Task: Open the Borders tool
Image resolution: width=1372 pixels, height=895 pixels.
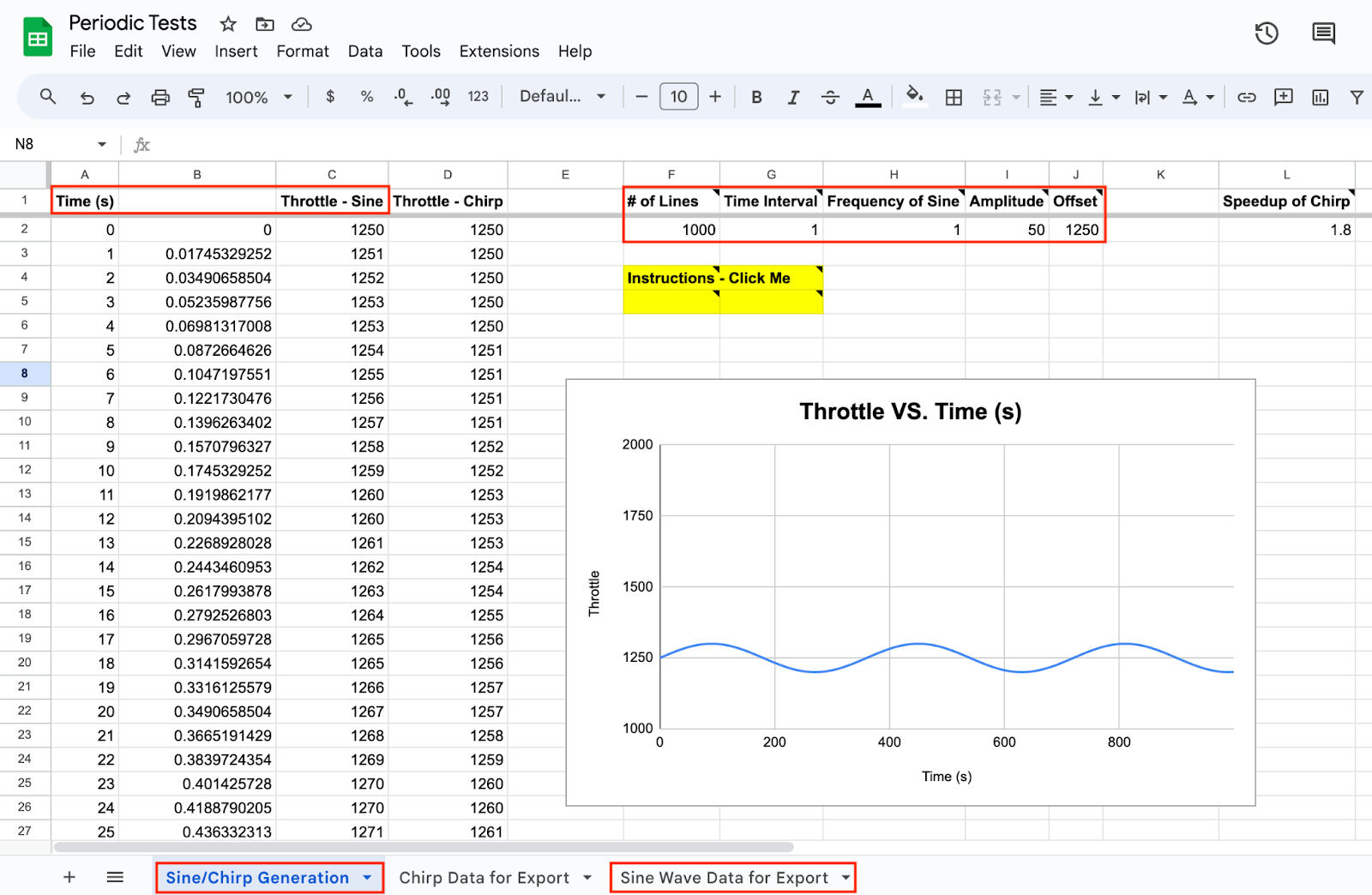Action: point(954,98)
